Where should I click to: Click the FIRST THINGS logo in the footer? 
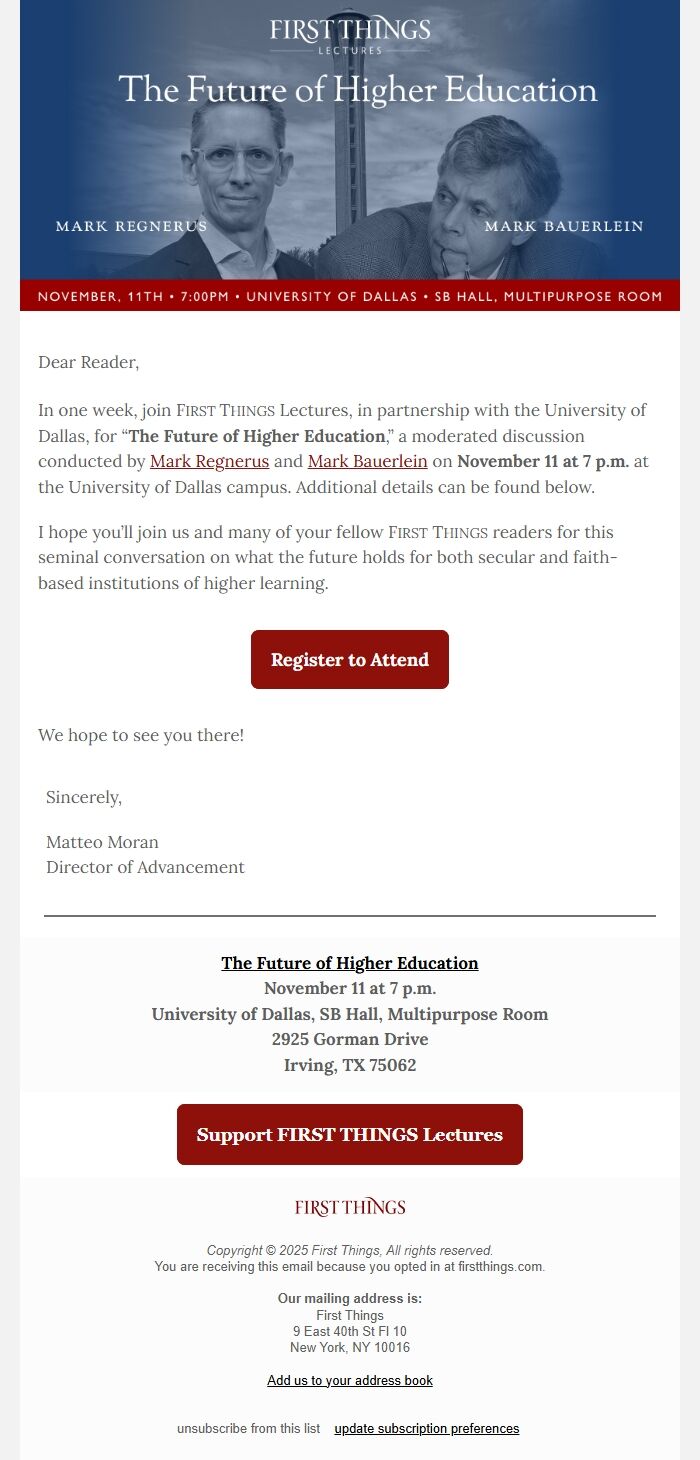[349, 1207]
